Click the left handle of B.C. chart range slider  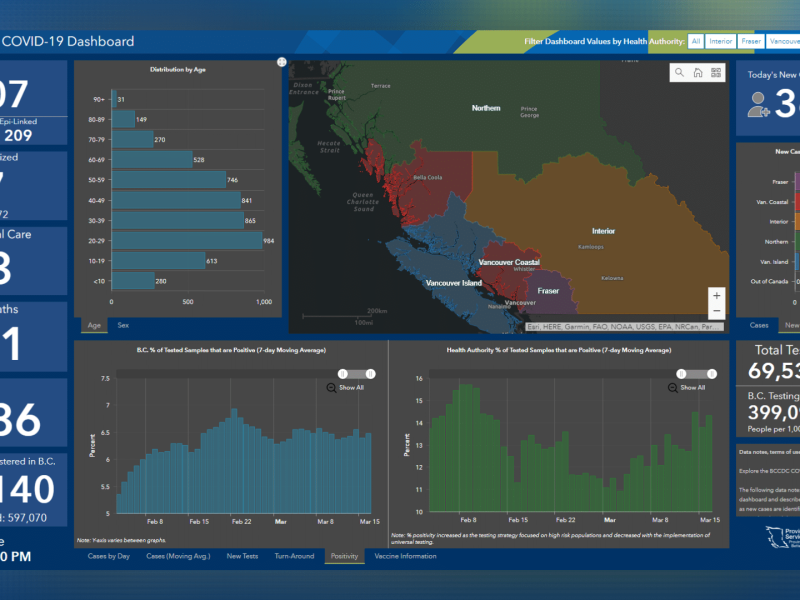[x=343, y=373]
